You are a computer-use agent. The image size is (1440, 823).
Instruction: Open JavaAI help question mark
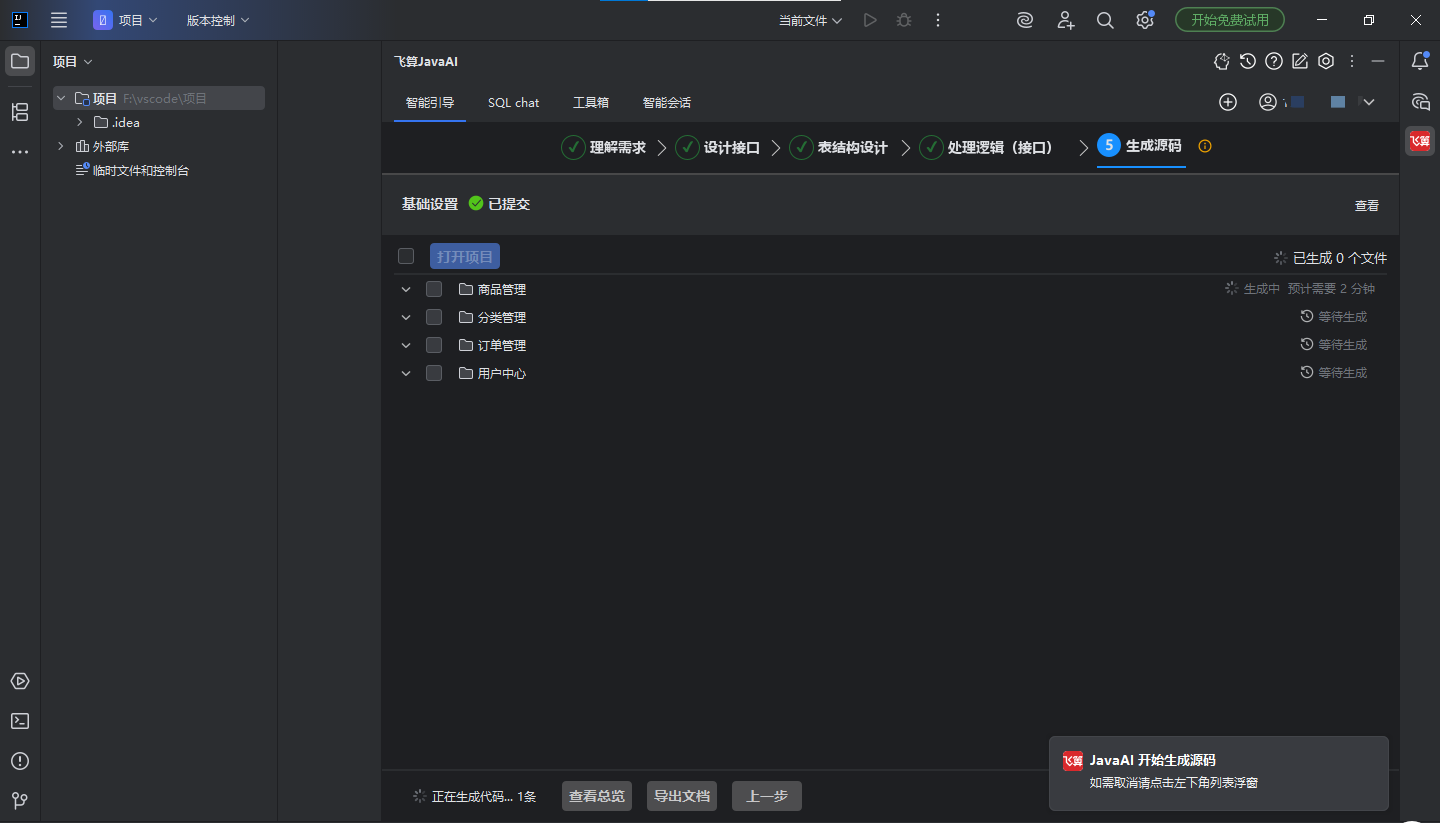coord(1274,61)
